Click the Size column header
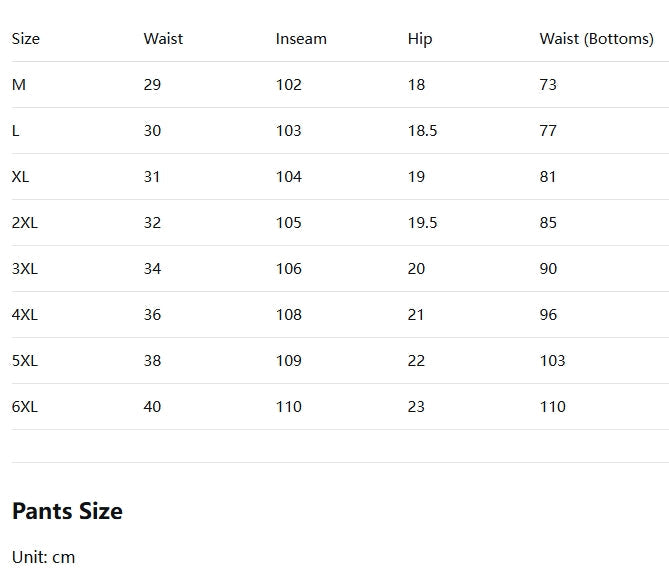This screenshot has width=669, height=568. tap(26, 39)
